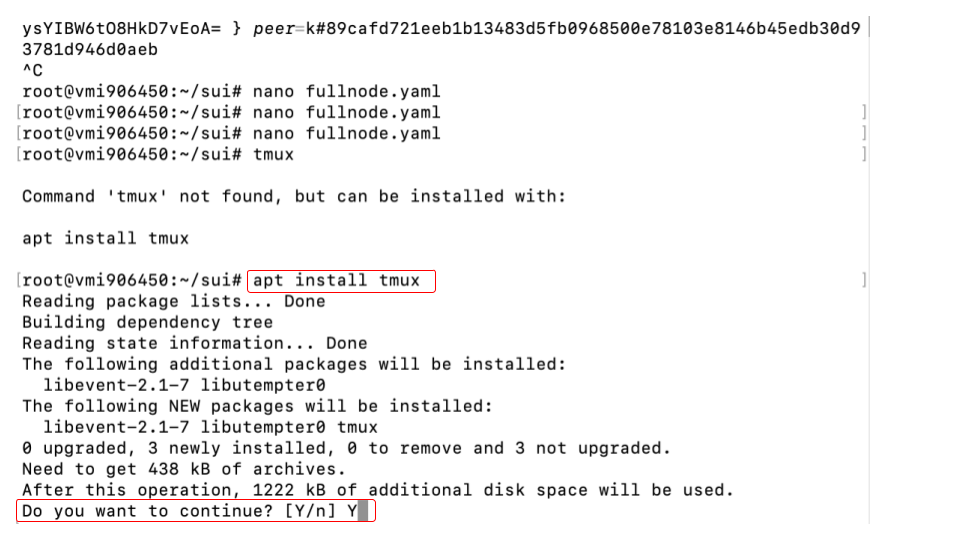The width and height of the screenshot is (960, 540).
Task: Select the "tmux" command after the sui# prompt
Action: pyautogui.click(x=273, y=154)
